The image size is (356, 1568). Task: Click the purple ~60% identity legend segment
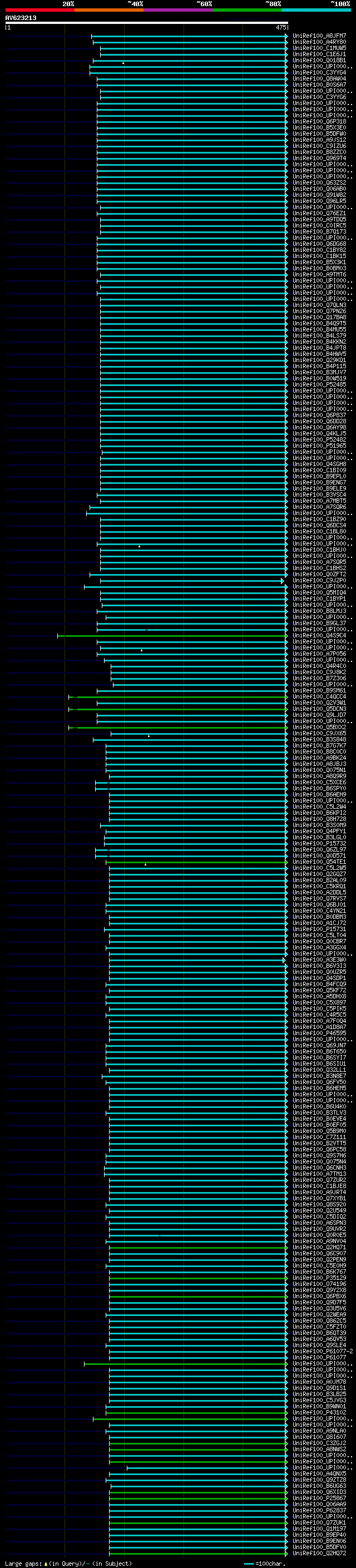coord(177,10)
